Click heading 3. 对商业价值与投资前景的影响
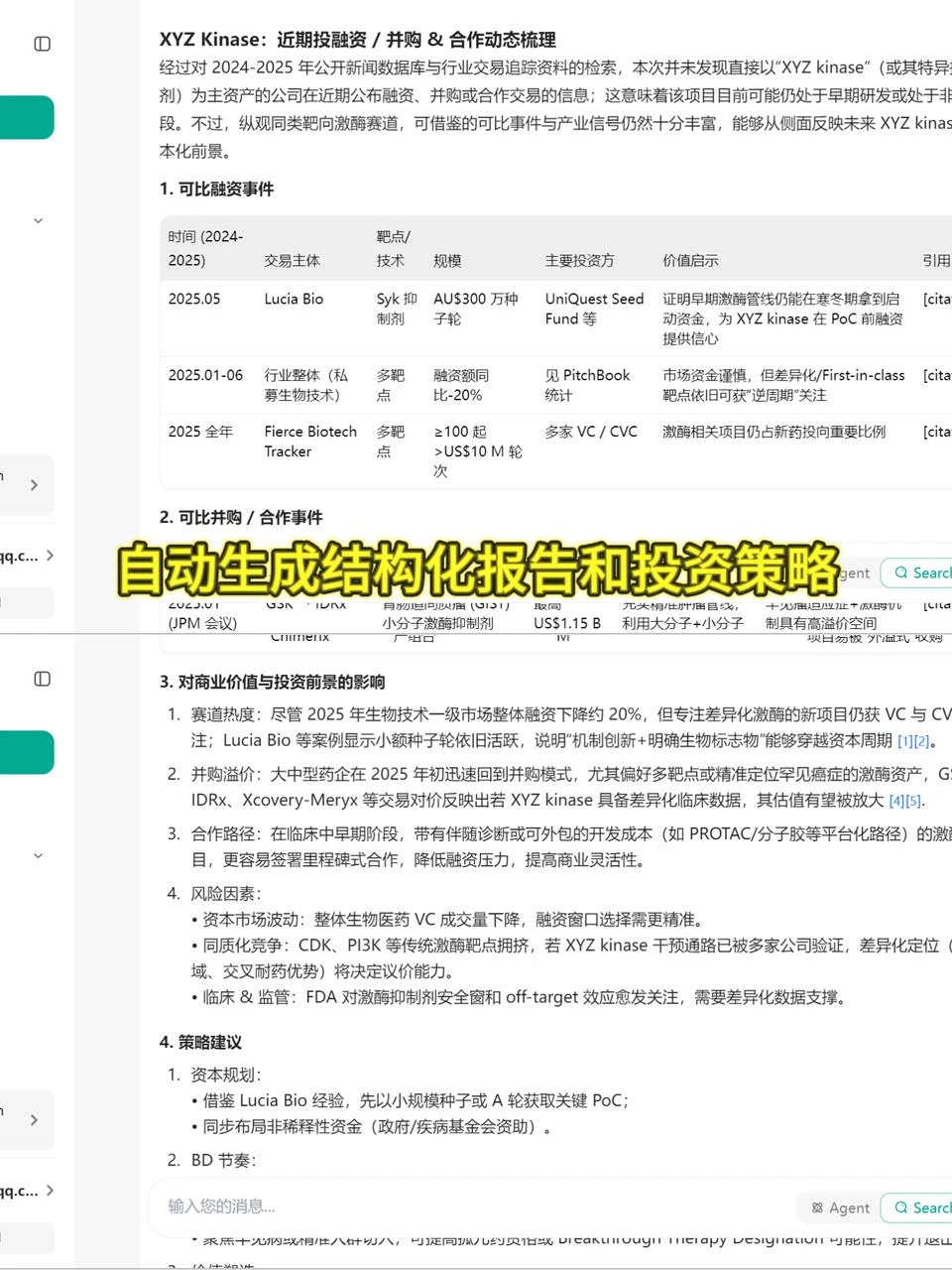952x1270 pixels. coord(272,682)
